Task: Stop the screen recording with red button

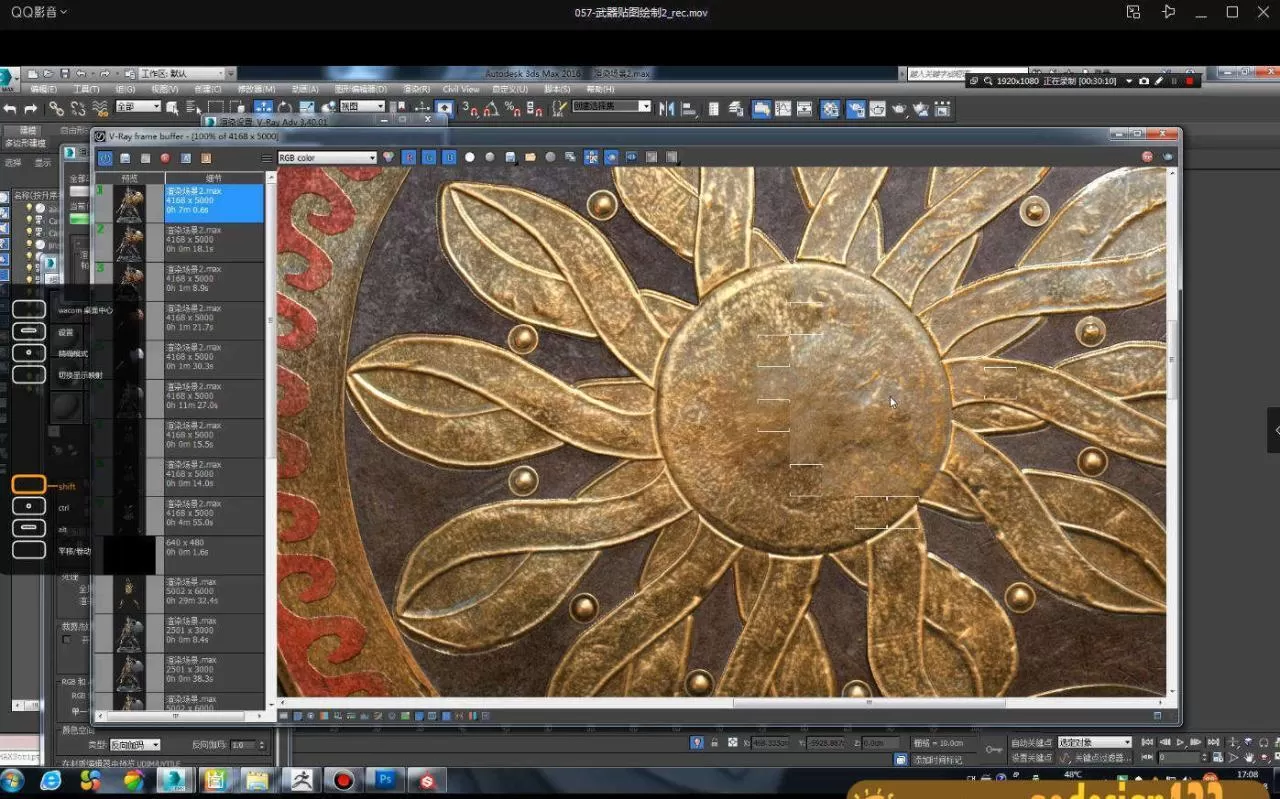Action: click(1189, 81)
